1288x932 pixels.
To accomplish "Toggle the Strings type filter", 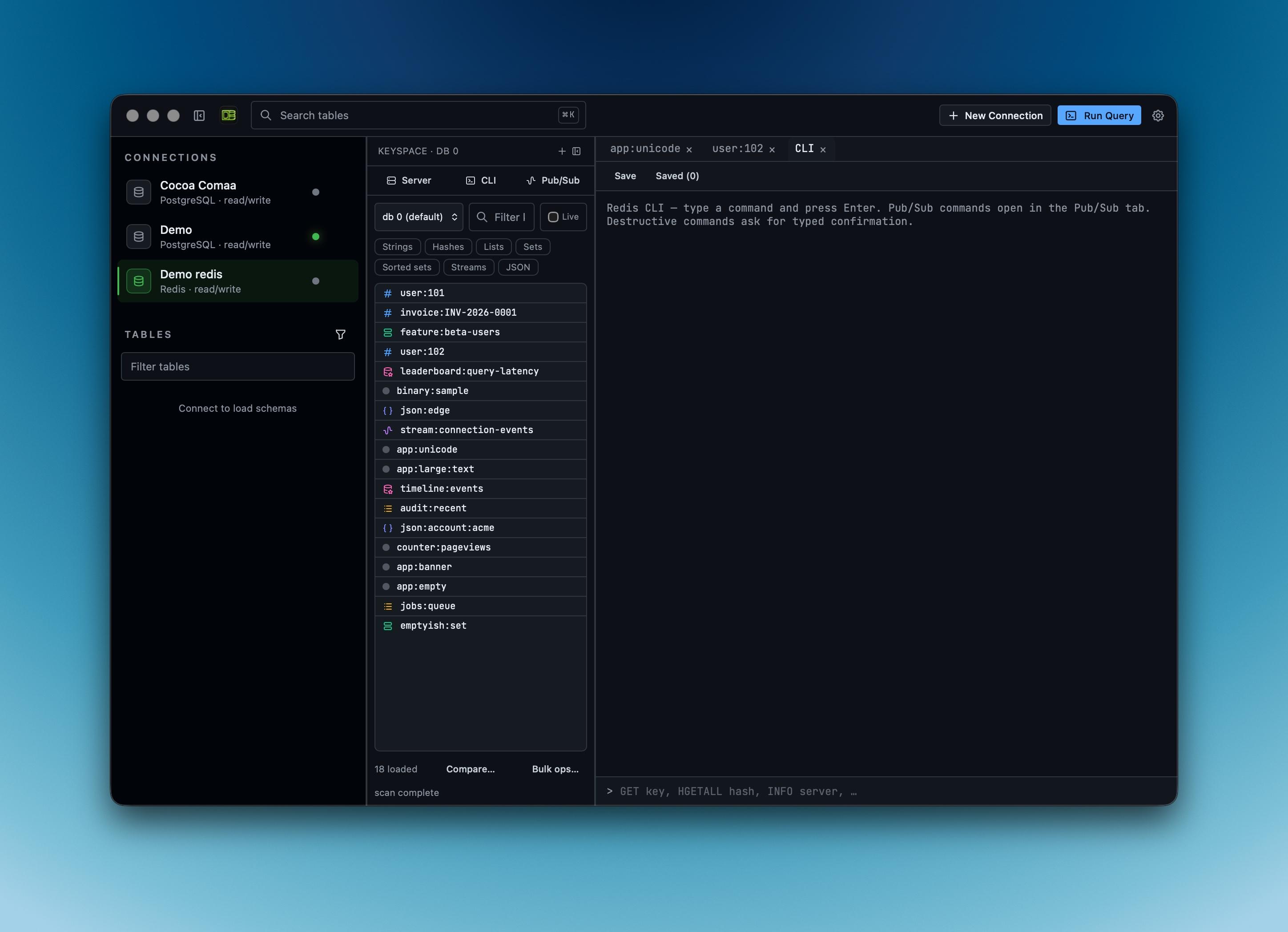I will point(398,246).
